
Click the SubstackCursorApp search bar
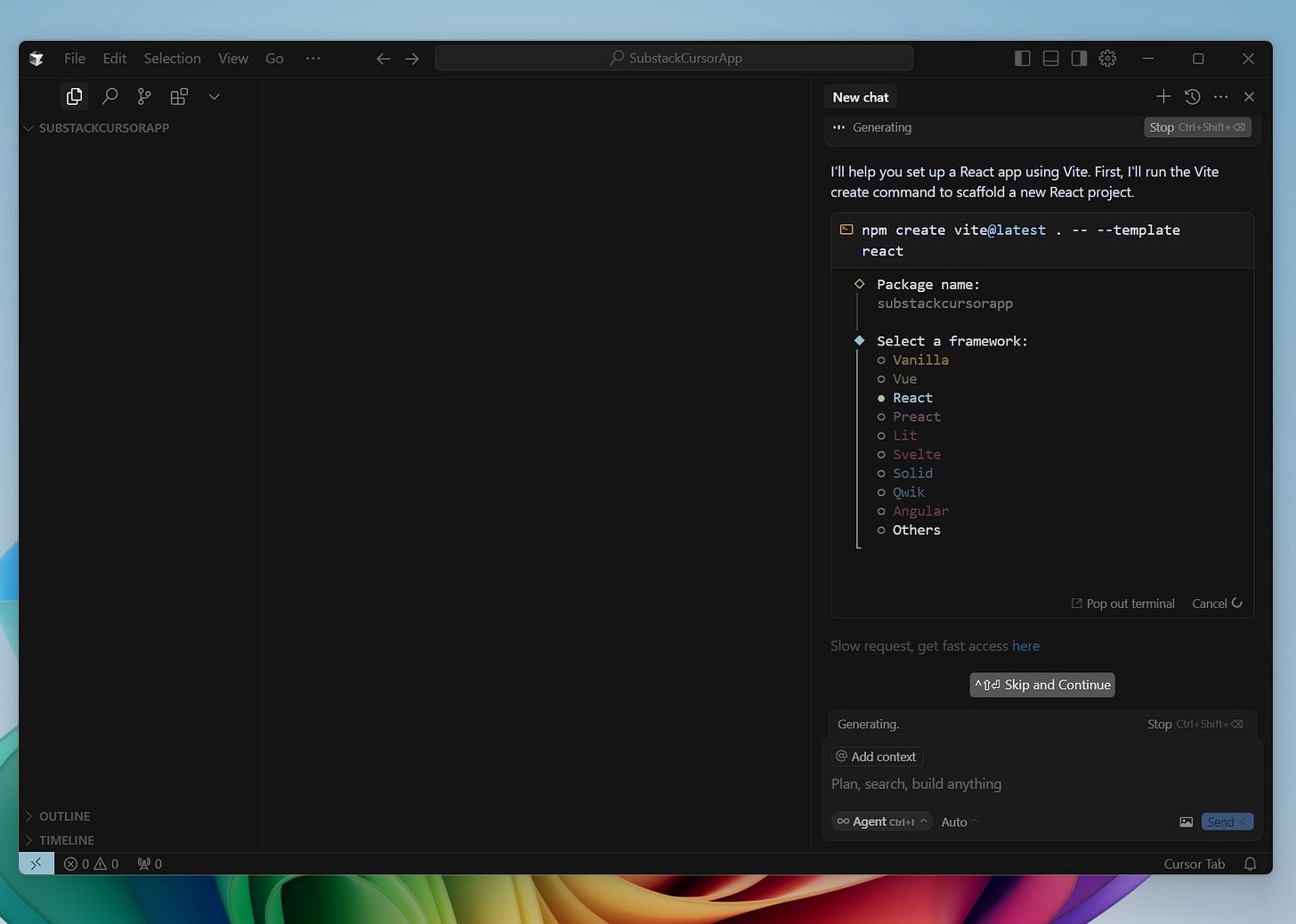(x=674, y=59)
